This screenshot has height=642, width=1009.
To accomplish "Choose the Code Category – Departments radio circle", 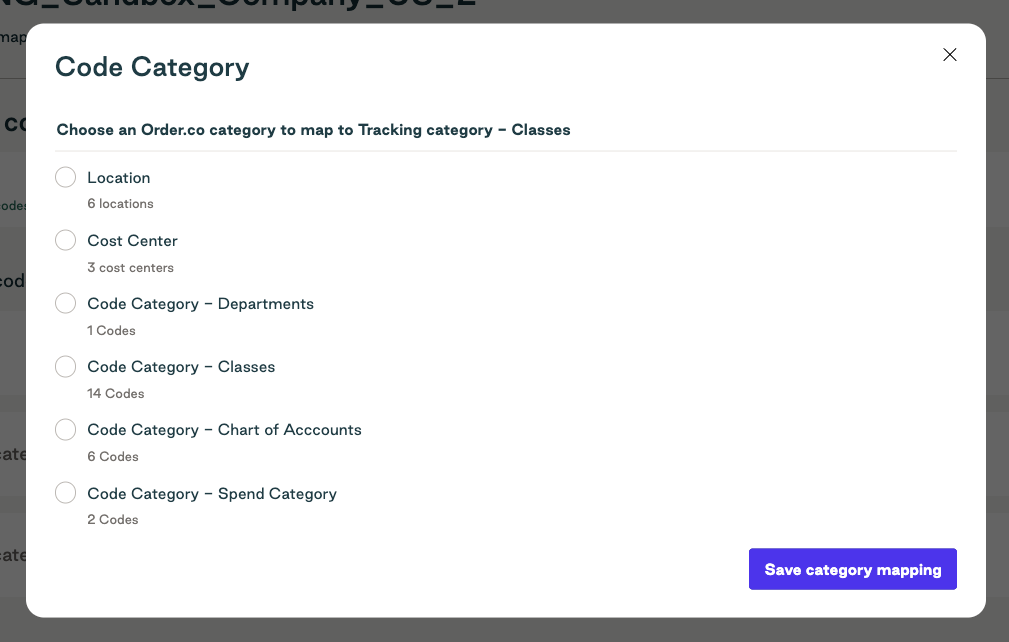I will (x=66, y=303).
